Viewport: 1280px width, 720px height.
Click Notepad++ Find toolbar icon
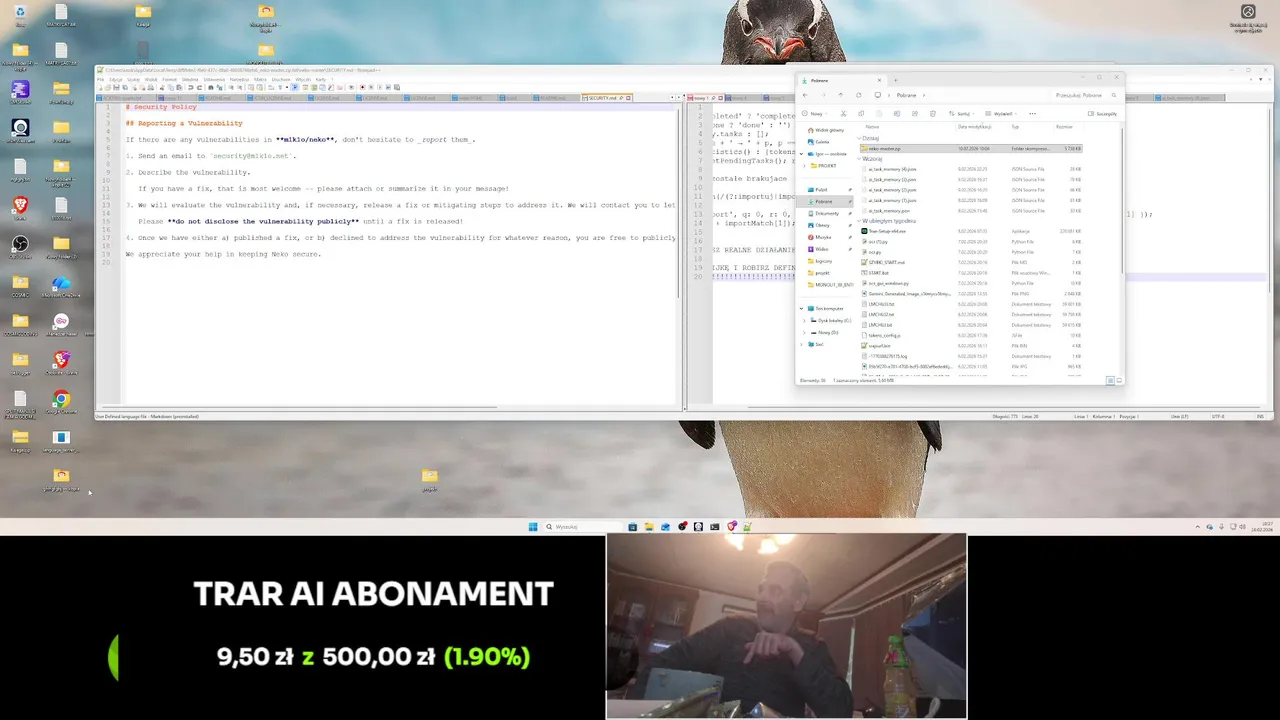[x=210, y=87]
